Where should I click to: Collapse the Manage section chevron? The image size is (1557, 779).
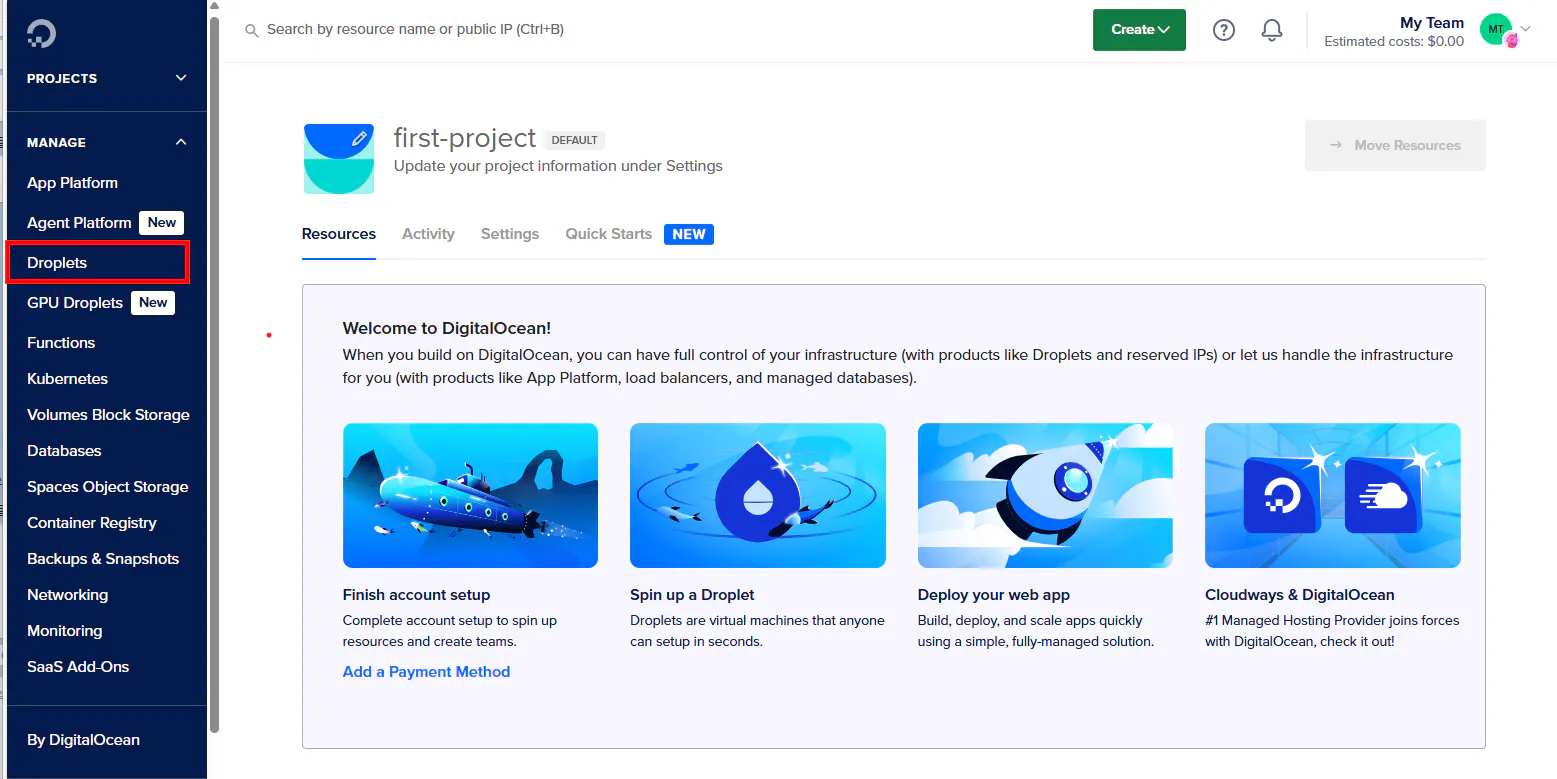pos(180,142)
